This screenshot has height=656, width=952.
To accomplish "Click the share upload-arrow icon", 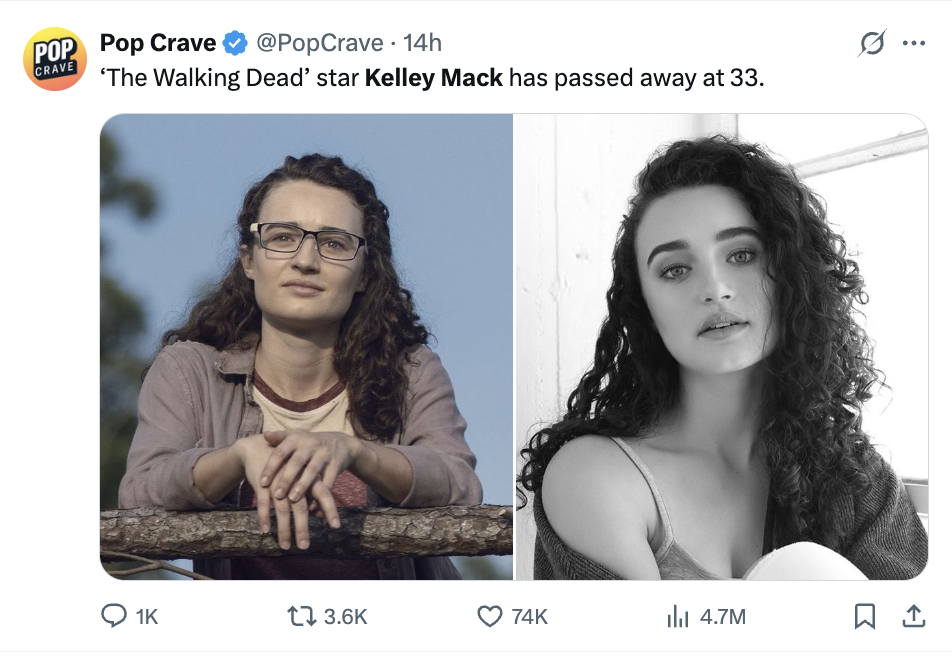I will [x=913, y=616].
